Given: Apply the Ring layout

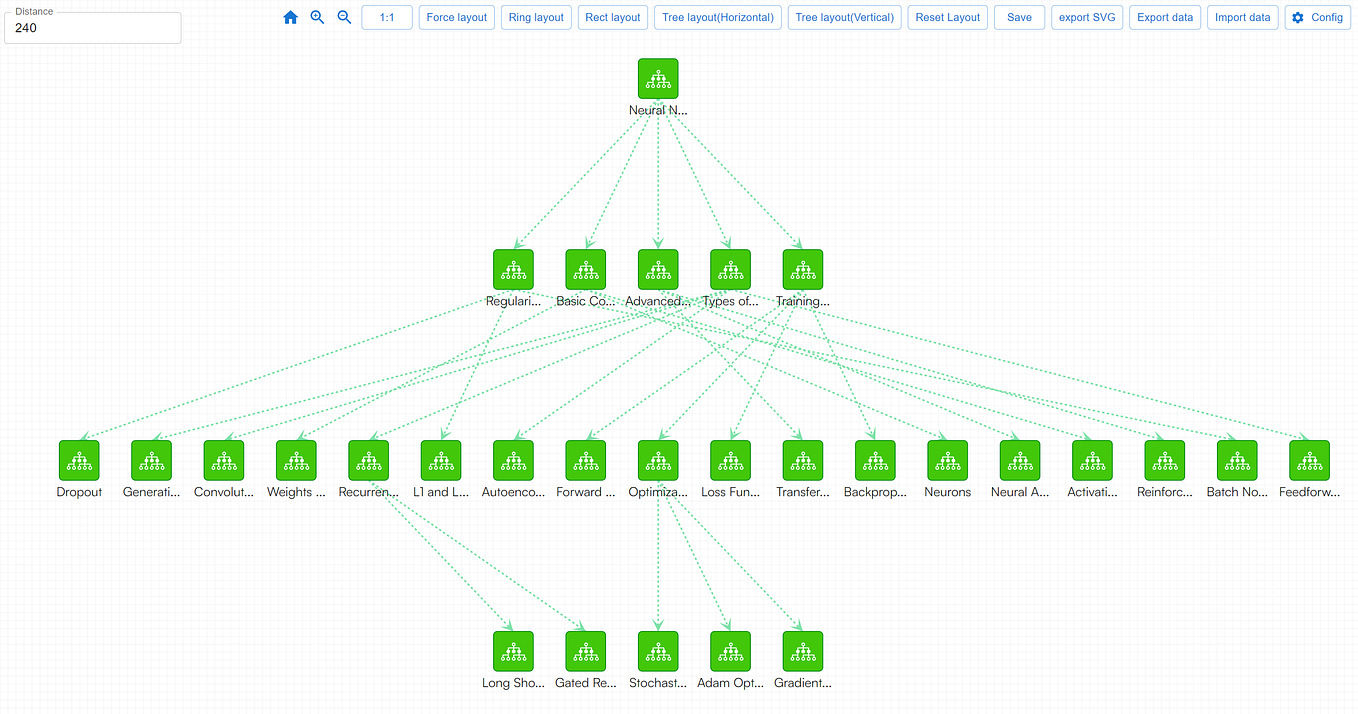Looking at the screenshot, I should tap(536, 17).
